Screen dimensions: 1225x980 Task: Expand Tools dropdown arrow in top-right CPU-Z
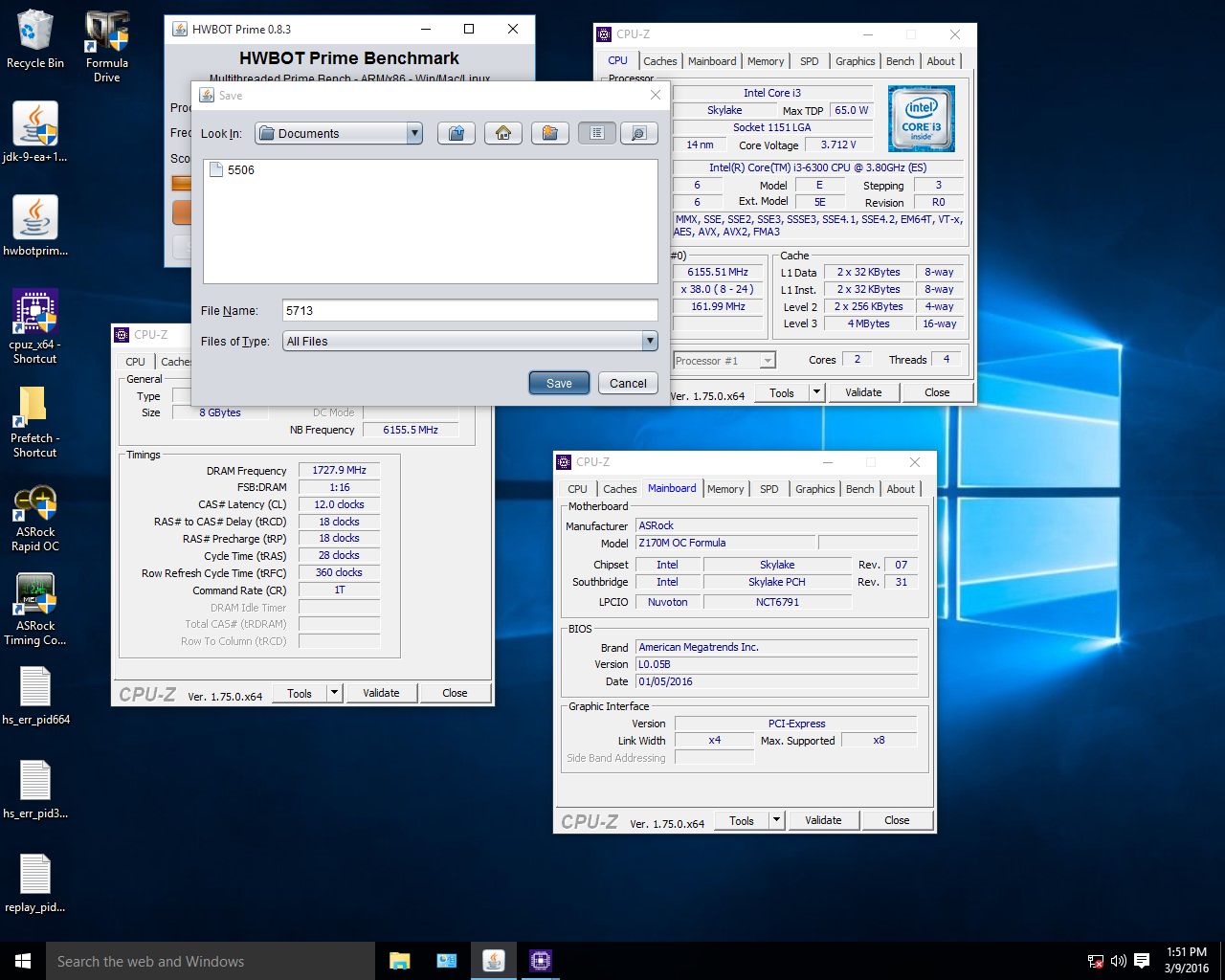[x=816, y=392]
